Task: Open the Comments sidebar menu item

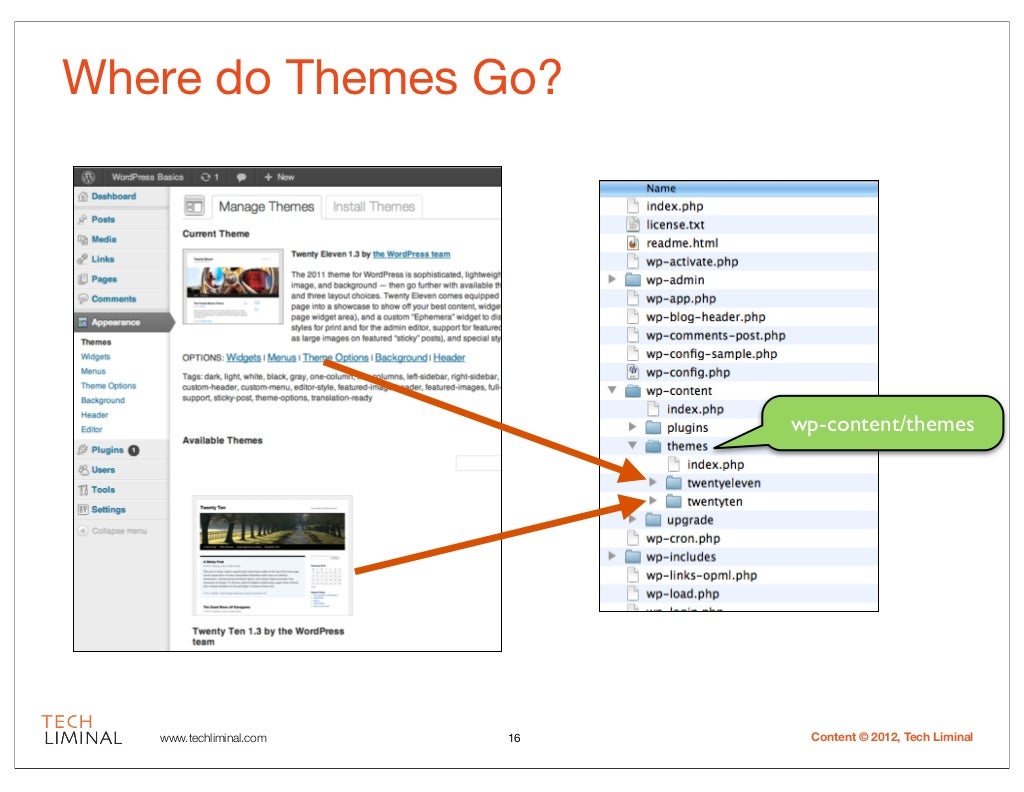Action: pyautogui.click(x=114, y=298)
